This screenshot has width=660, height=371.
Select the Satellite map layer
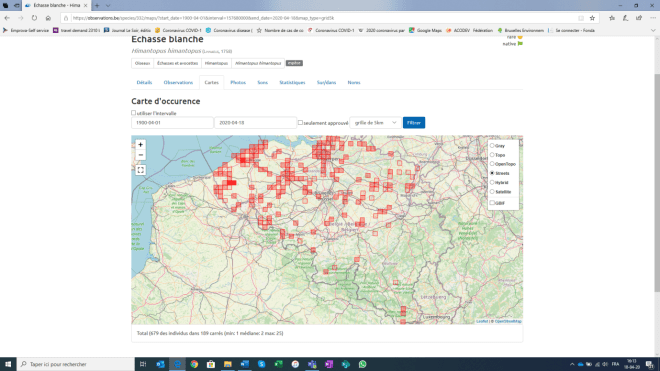click(x=492, y=192)
